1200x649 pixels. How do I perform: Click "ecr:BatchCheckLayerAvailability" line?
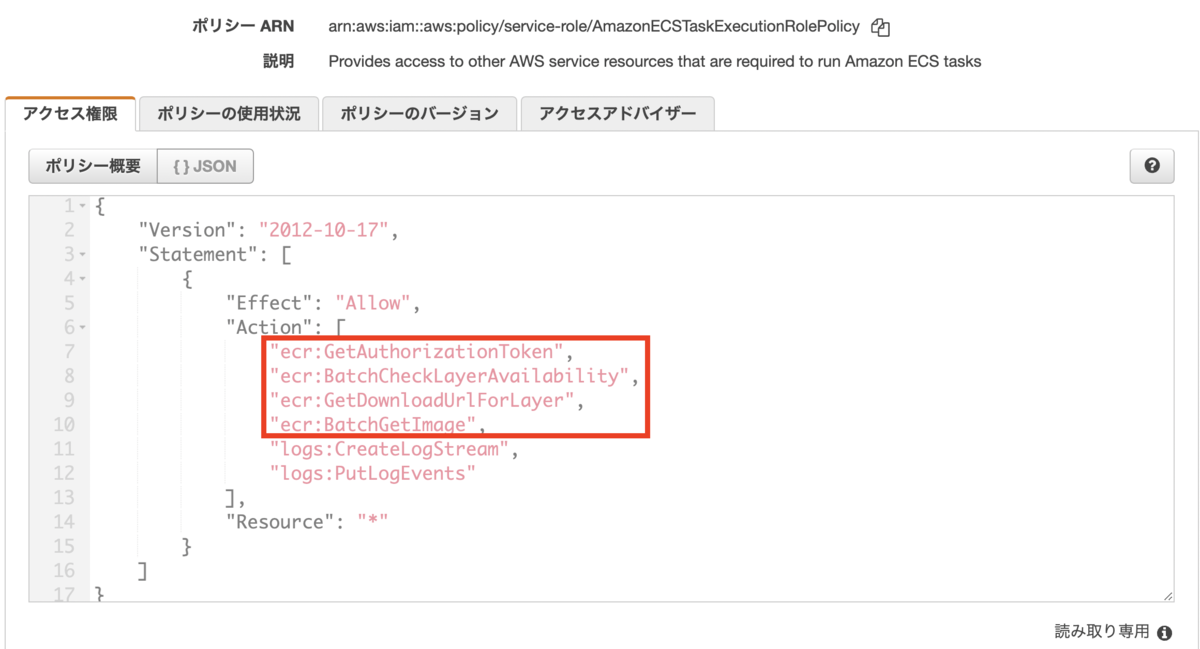(x=450, y=376)
